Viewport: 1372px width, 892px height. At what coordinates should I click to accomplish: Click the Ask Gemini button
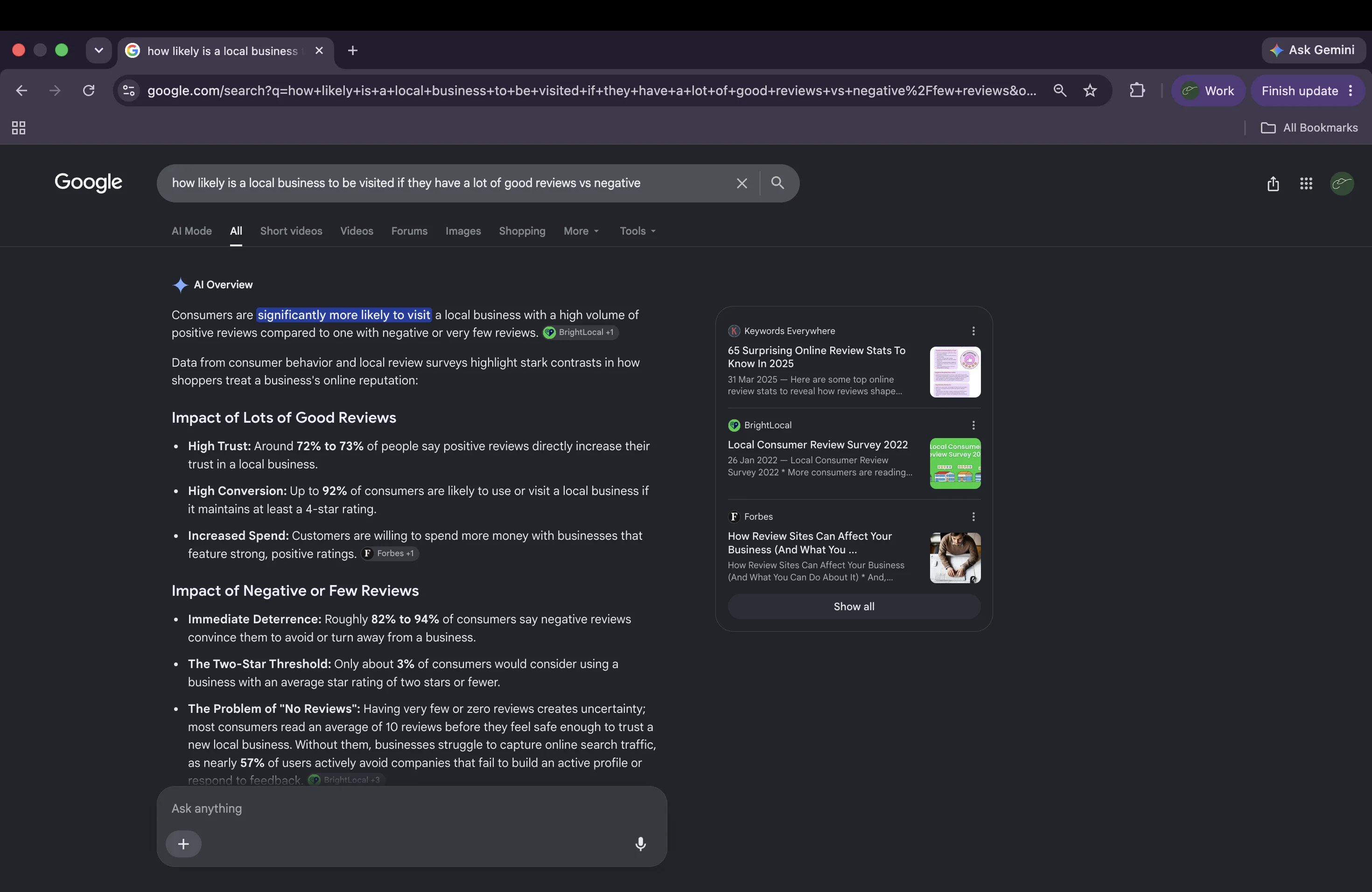point(1313,51)
